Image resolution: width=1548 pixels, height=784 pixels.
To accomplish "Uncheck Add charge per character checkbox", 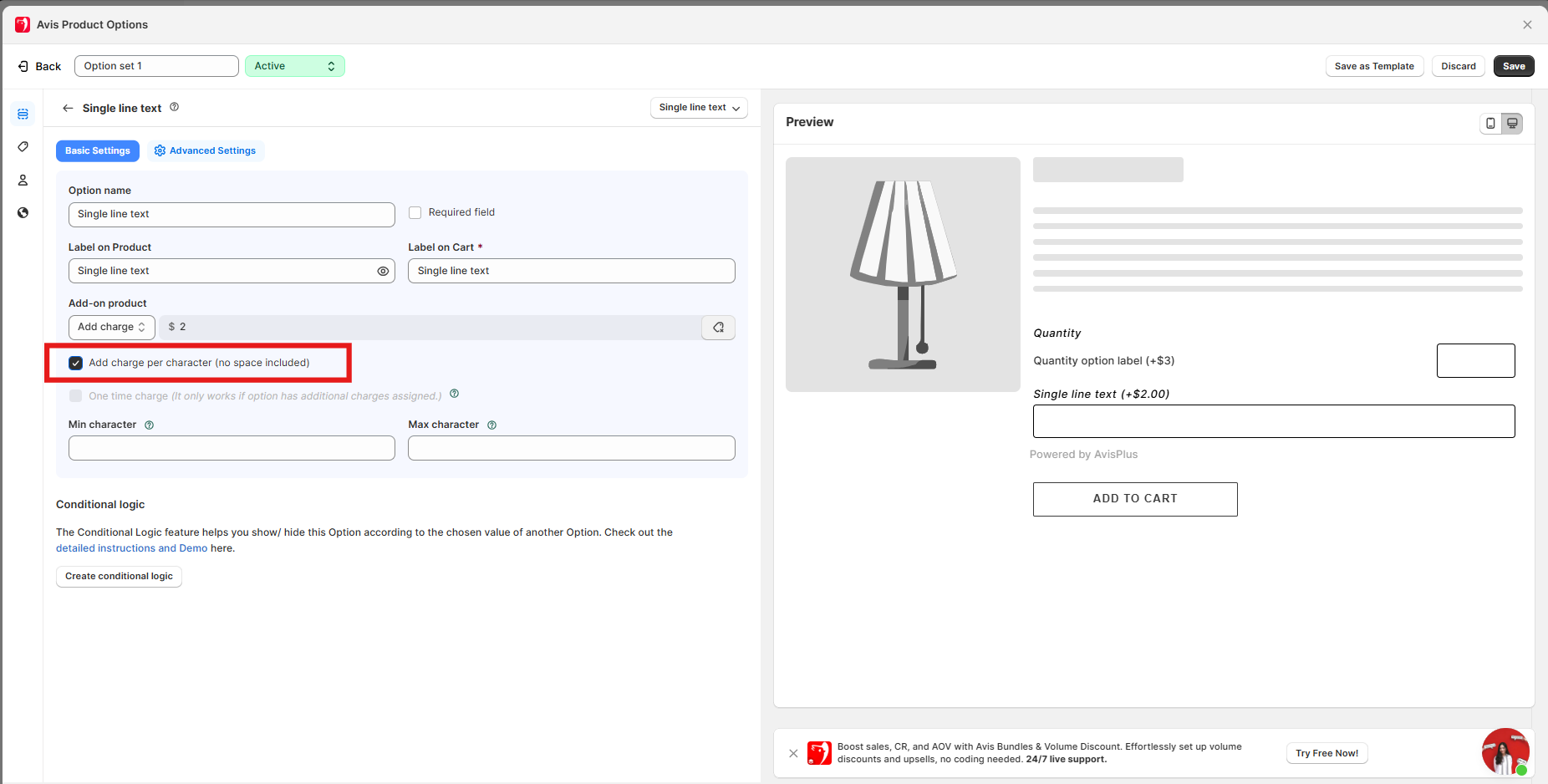I will (x=76, y=363).
